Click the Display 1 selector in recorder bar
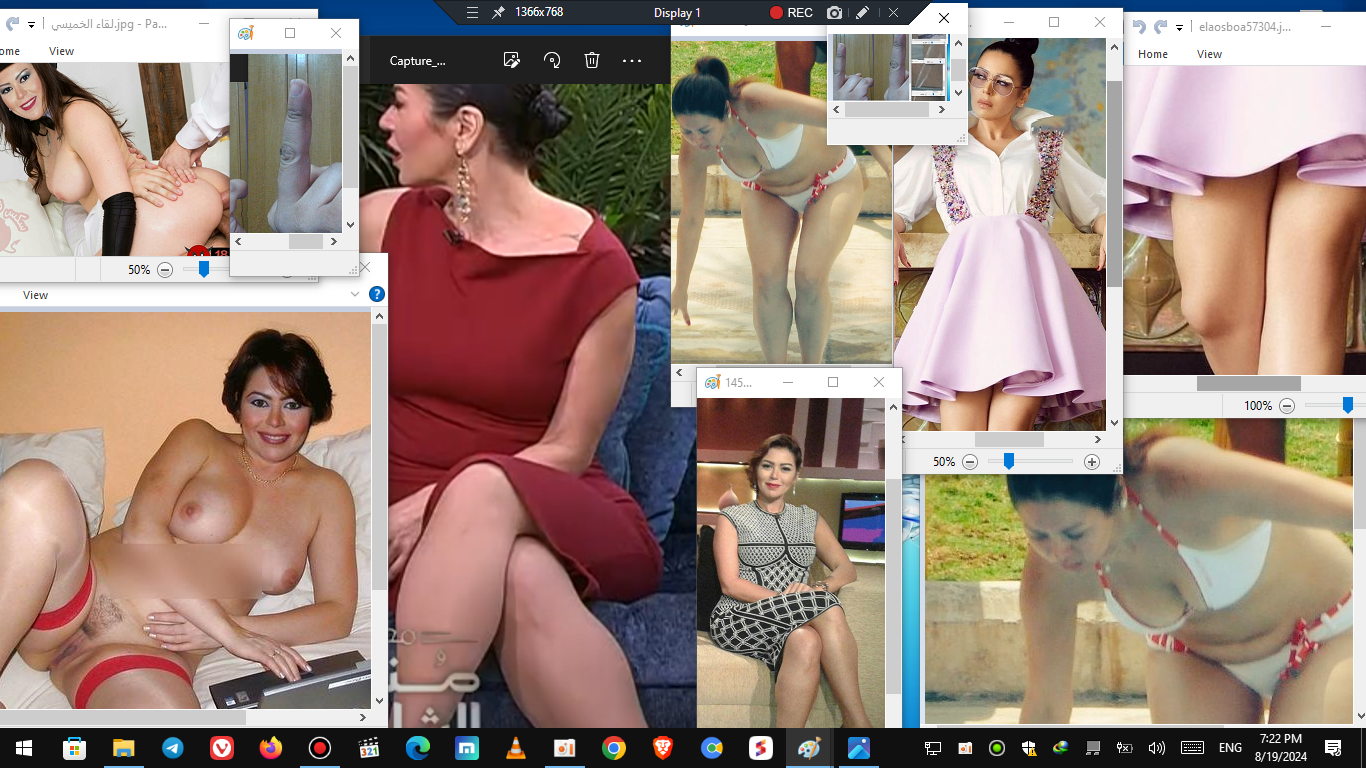 (677, 12)
